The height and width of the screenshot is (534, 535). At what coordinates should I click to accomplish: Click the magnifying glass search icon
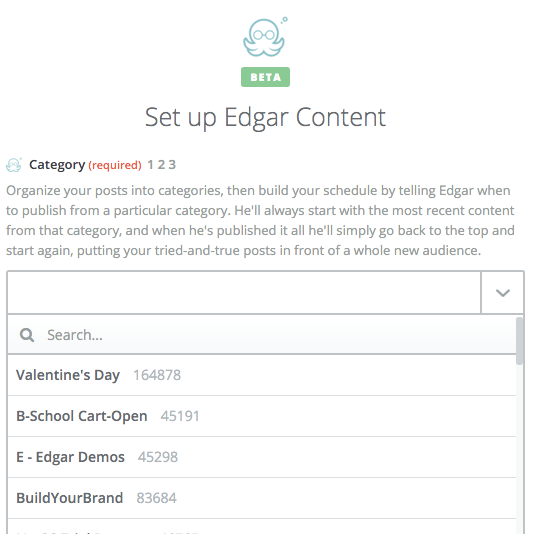pos(27,335)
